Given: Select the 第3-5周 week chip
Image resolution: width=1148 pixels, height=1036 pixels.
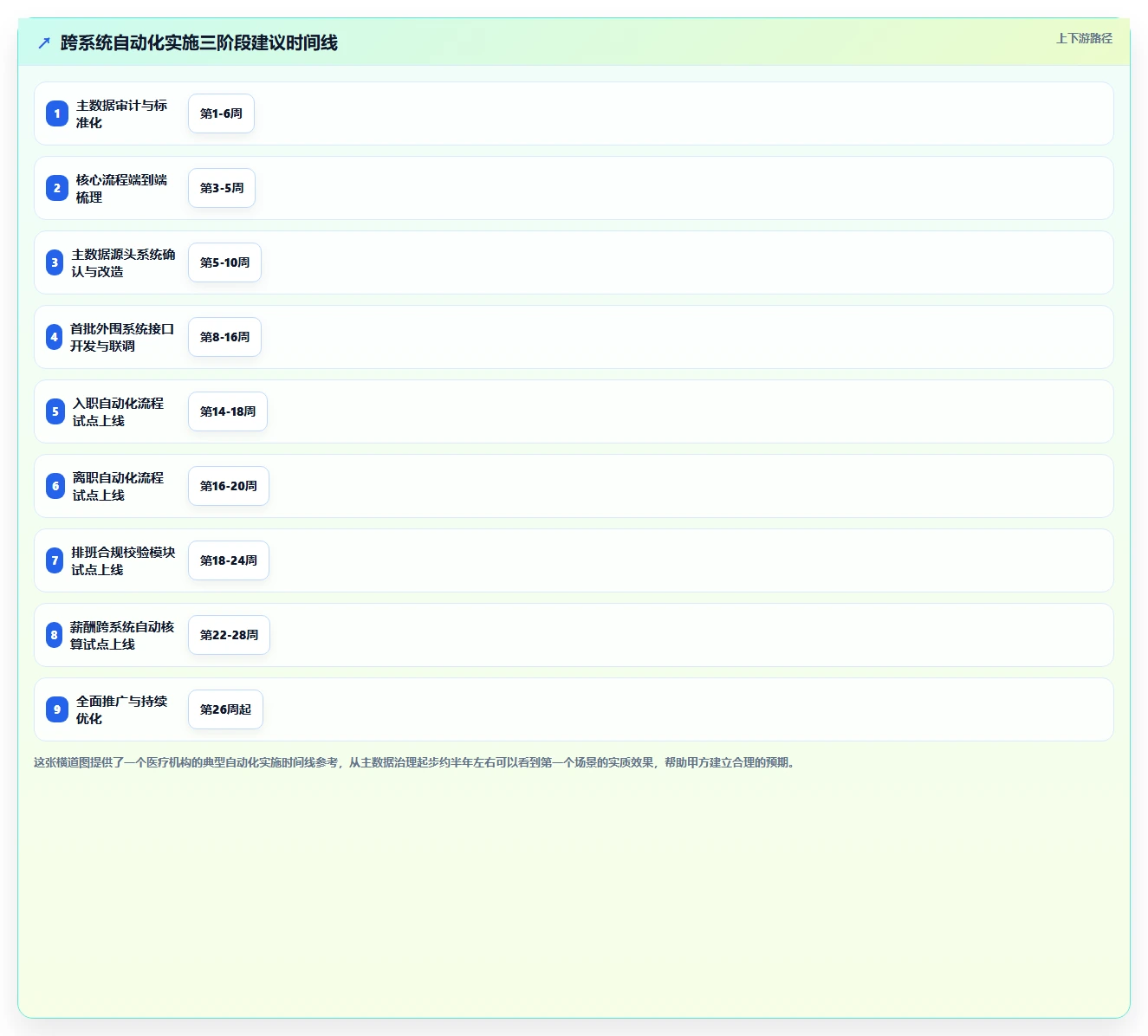Looking at the screenshot, I should (222, 188).
